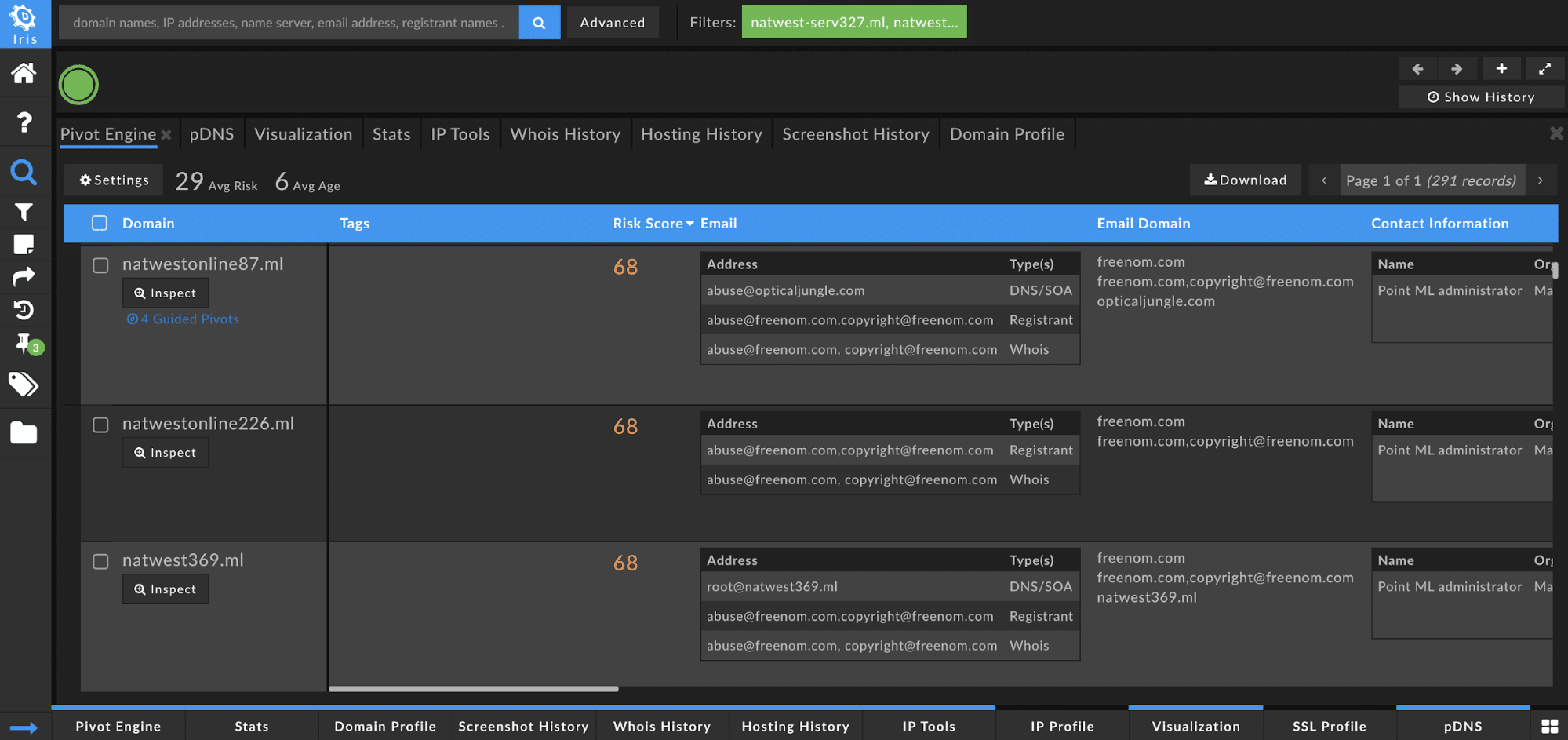
Task: Focus the domain search input field
Action: coord(289,23)
